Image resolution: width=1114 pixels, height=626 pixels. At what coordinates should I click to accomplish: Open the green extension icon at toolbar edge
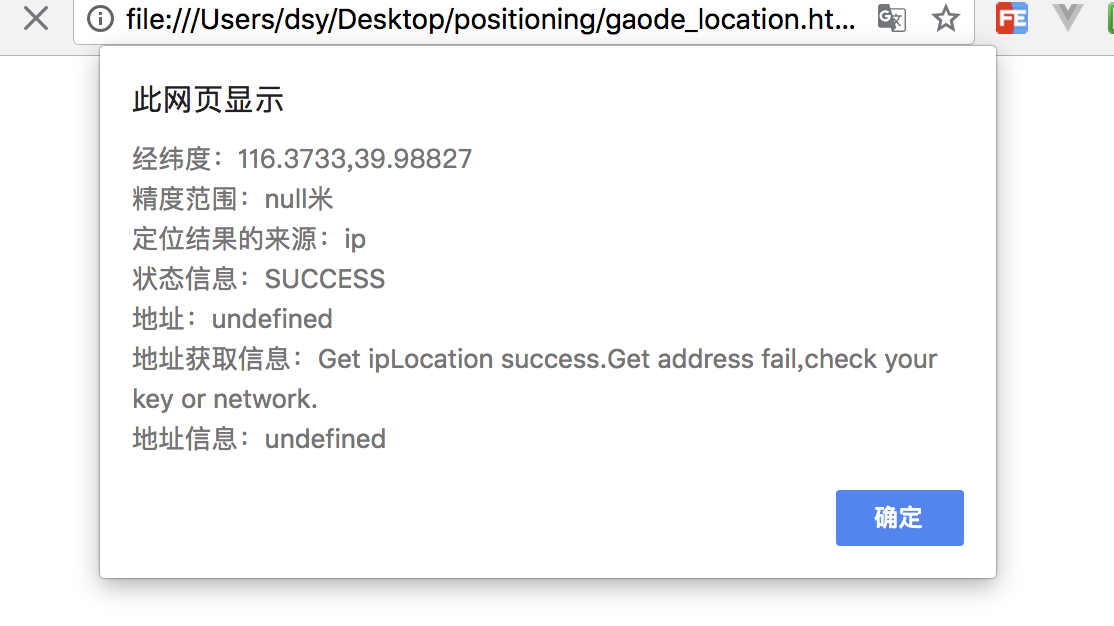pos(1110,18)
